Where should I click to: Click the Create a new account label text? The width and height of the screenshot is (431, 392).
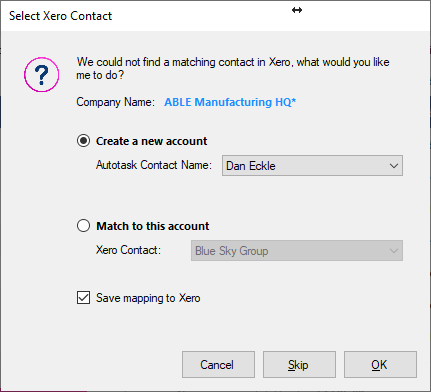(152, 141)
